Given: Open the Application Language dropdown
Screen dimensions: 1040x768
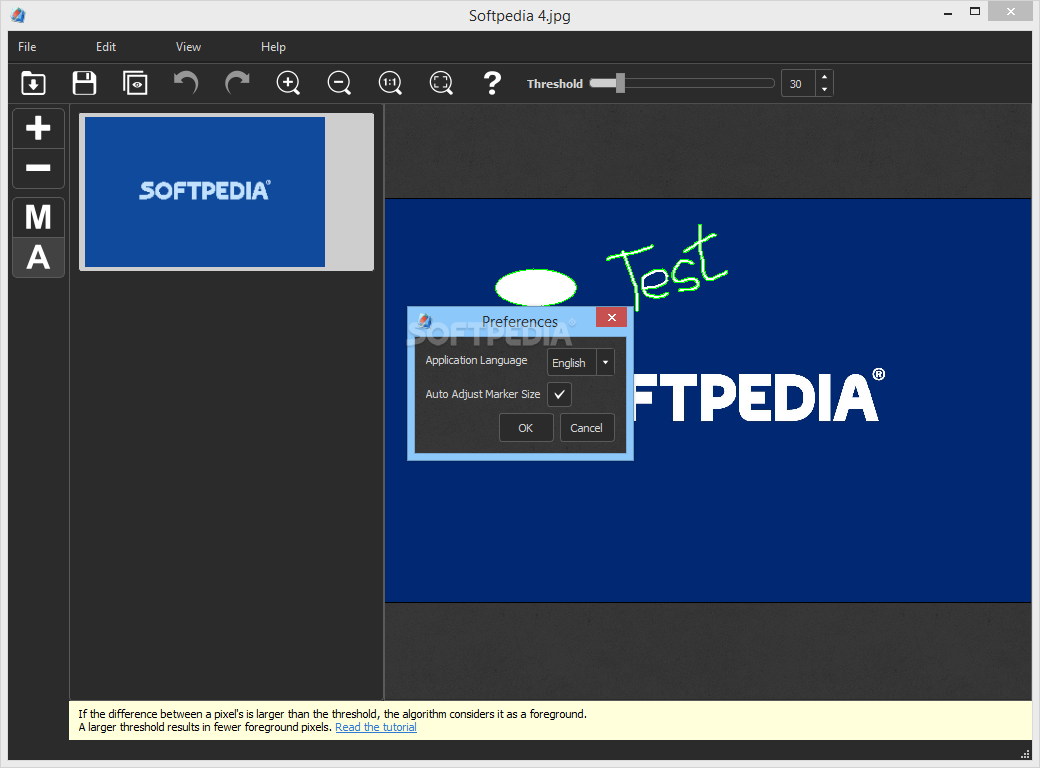Looking at the screenshot, I should [581, 363].
